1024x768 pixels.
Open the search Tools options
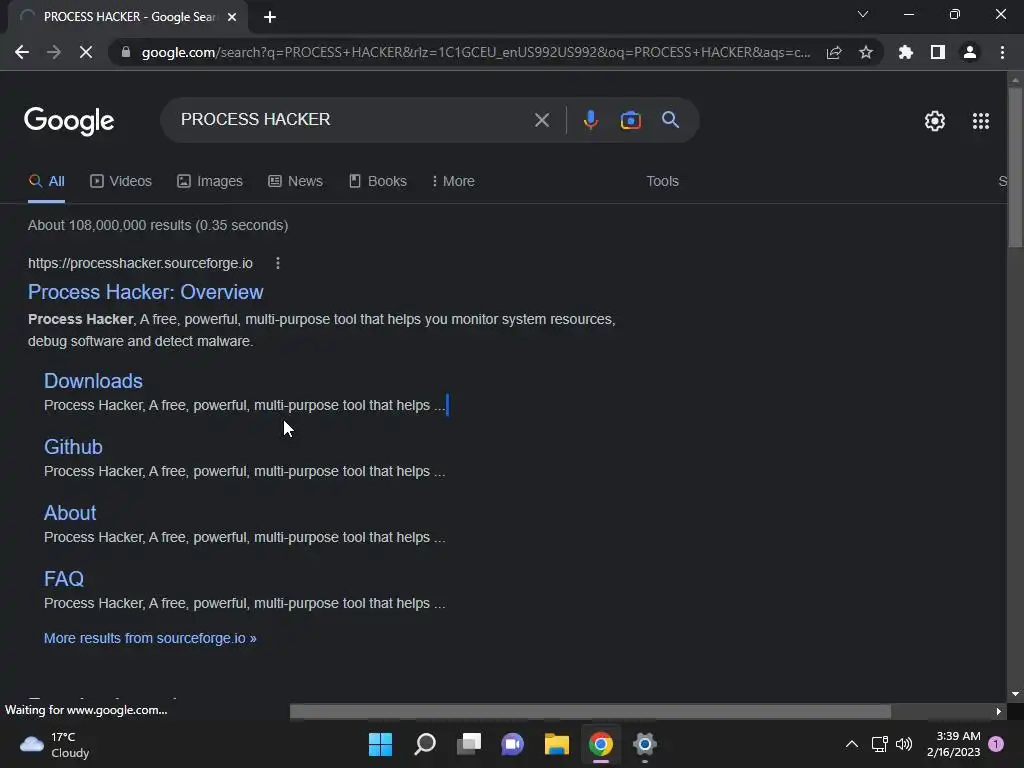click(662, 181)
